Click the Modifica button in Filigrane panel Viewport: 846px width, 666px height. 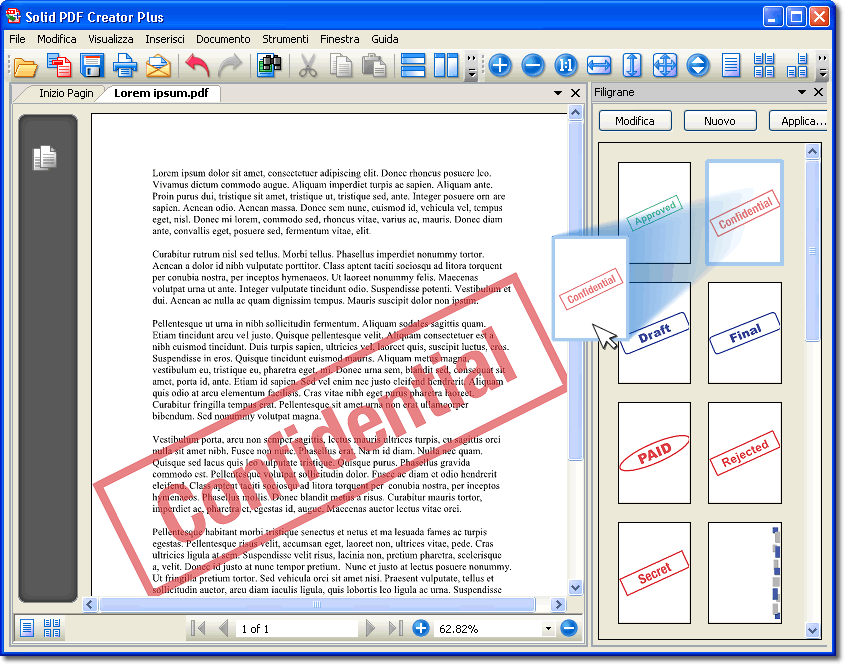(x=635, y=121)
